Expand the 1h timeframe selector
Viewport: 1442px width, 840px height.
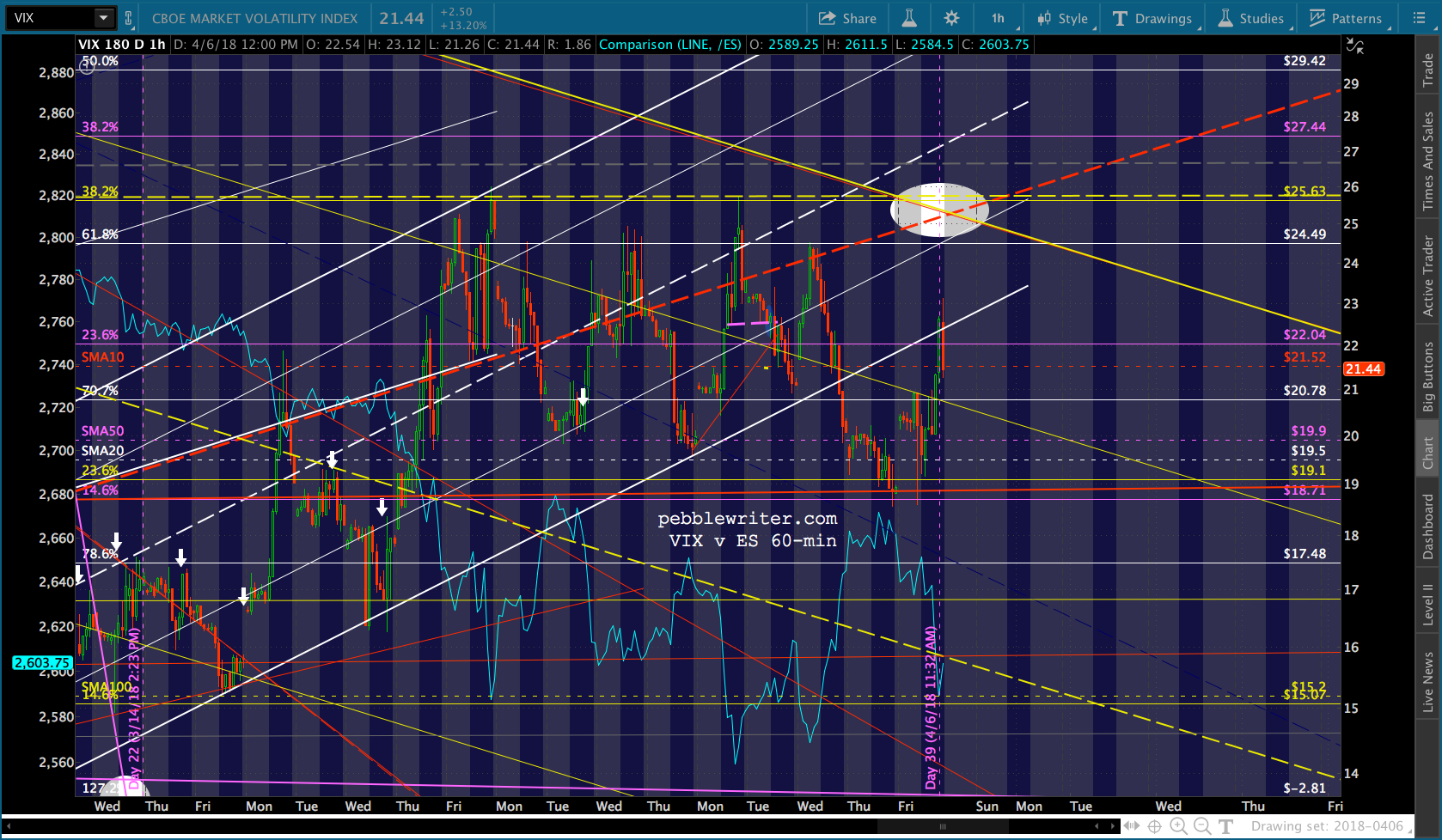(x=999, y=18)
